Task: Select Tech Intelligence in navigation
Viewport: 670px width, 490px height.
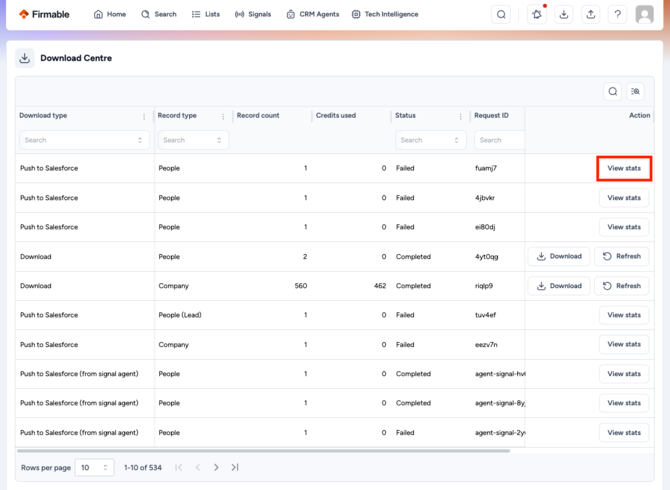Action: [x=385, y=15]
